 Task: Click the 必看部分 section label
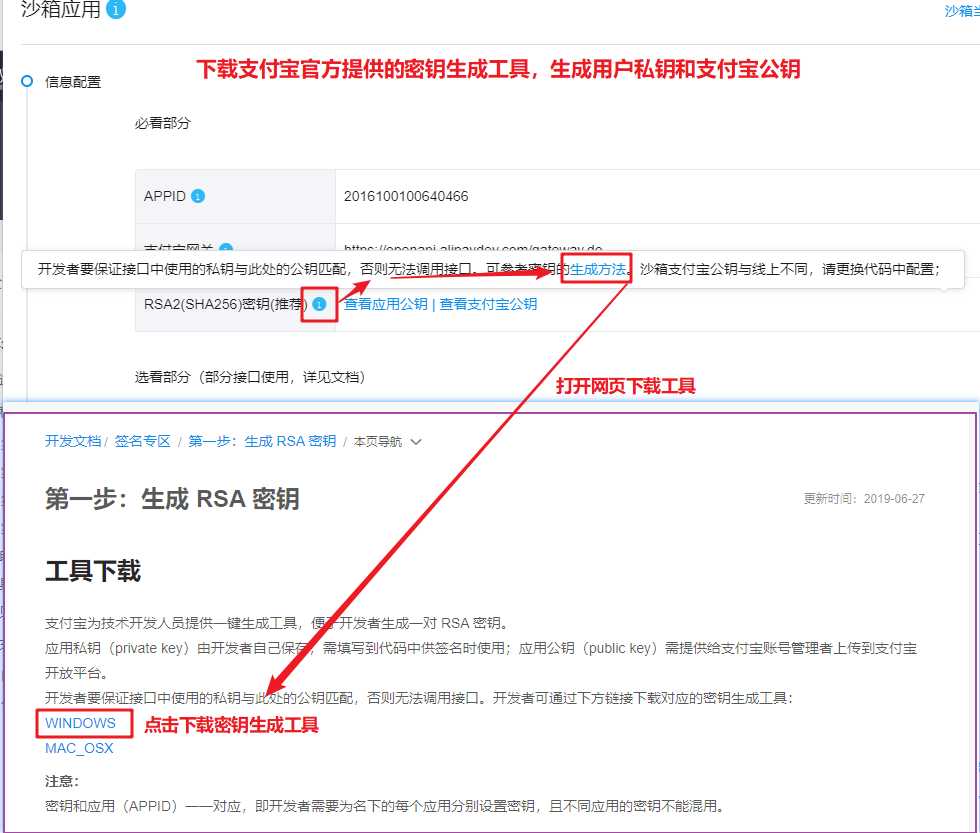[162, 123]
